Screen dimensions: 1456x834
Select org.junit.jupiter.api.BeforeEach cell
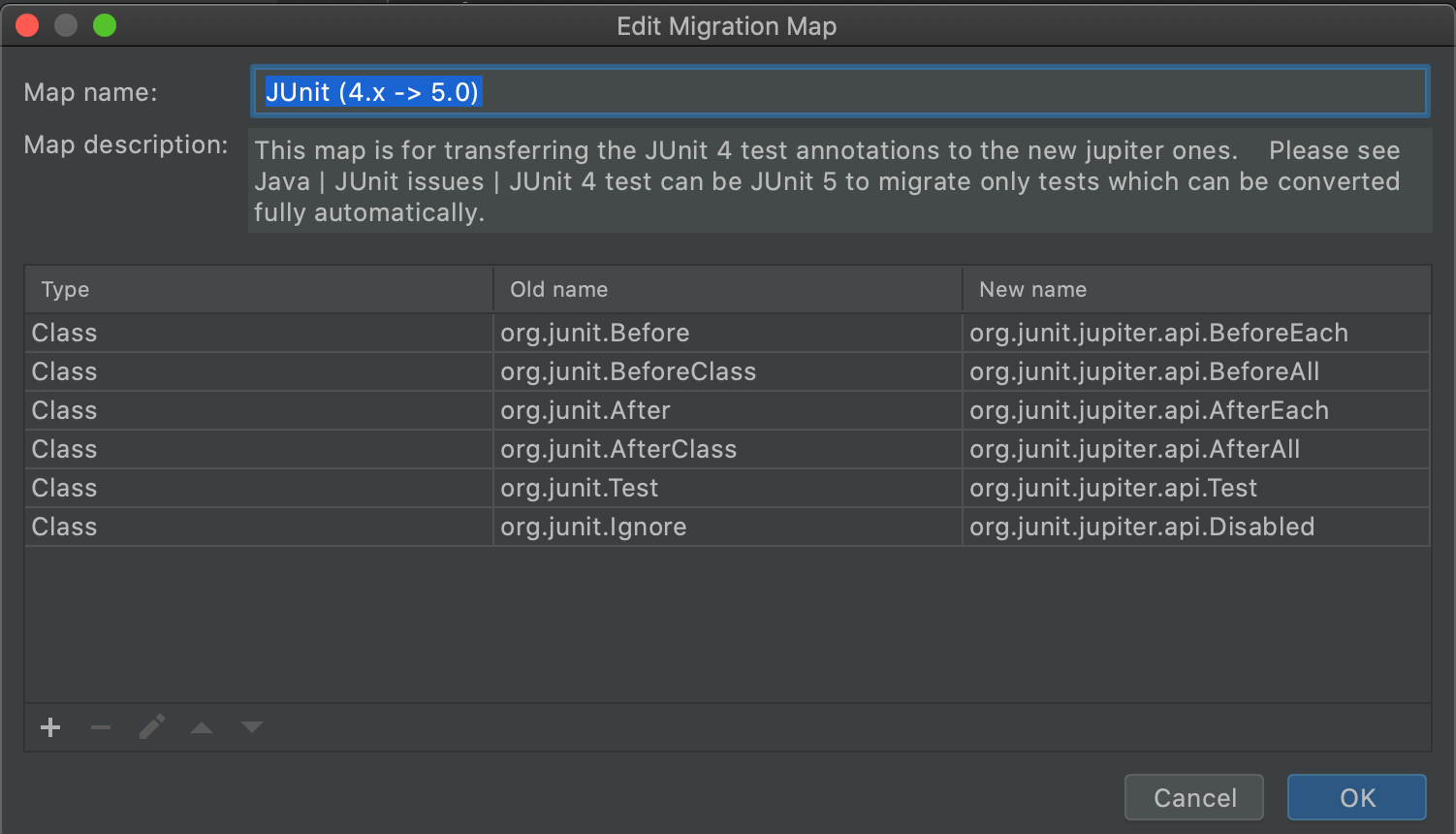1196,333
